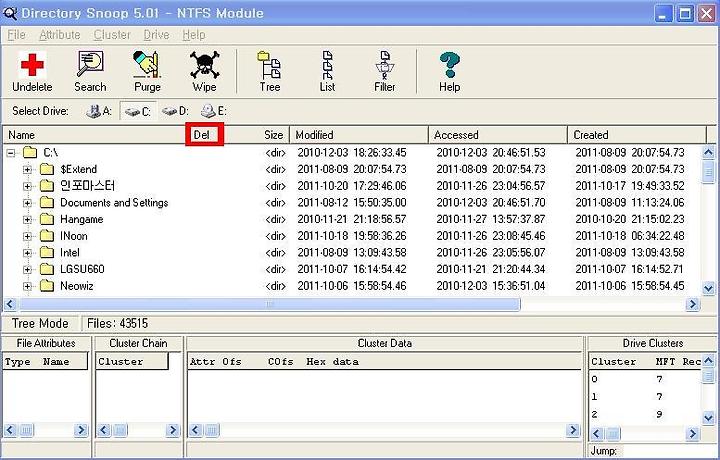Click File Attributes scroll right arrow
Screen dimensions: 720x460
[x=81, y=430]
